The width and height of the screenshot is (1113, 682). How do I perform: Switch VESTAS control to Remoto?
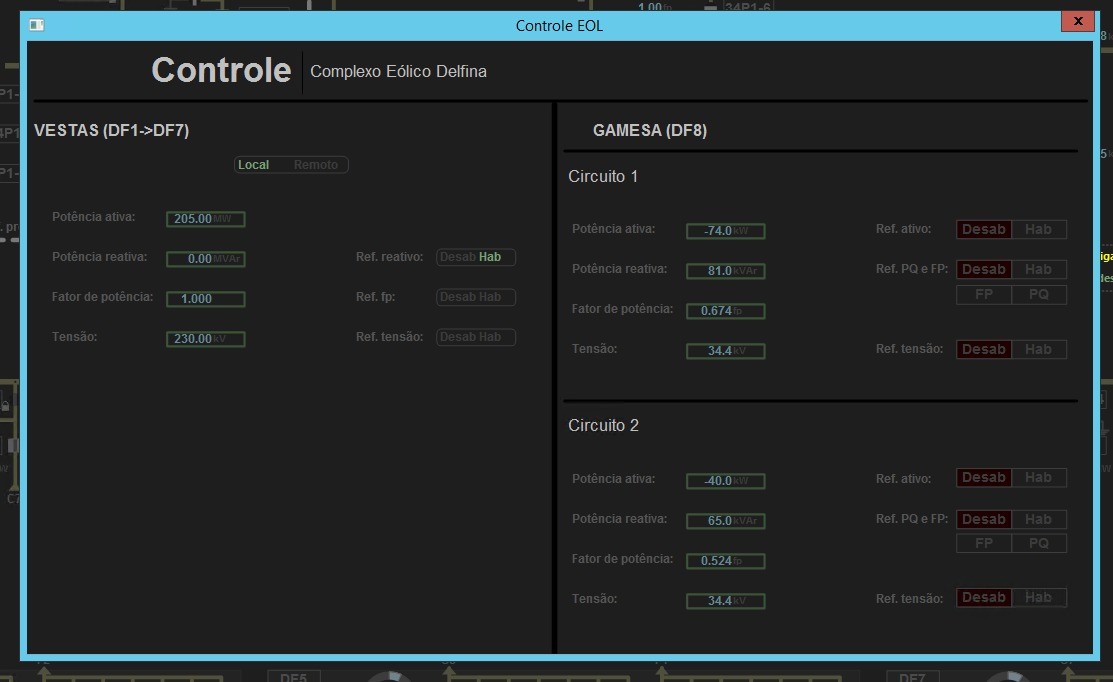(316, 165)
